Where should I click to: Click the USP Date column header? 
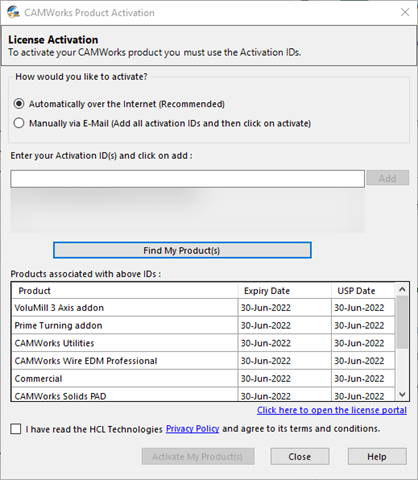(363, 291)
